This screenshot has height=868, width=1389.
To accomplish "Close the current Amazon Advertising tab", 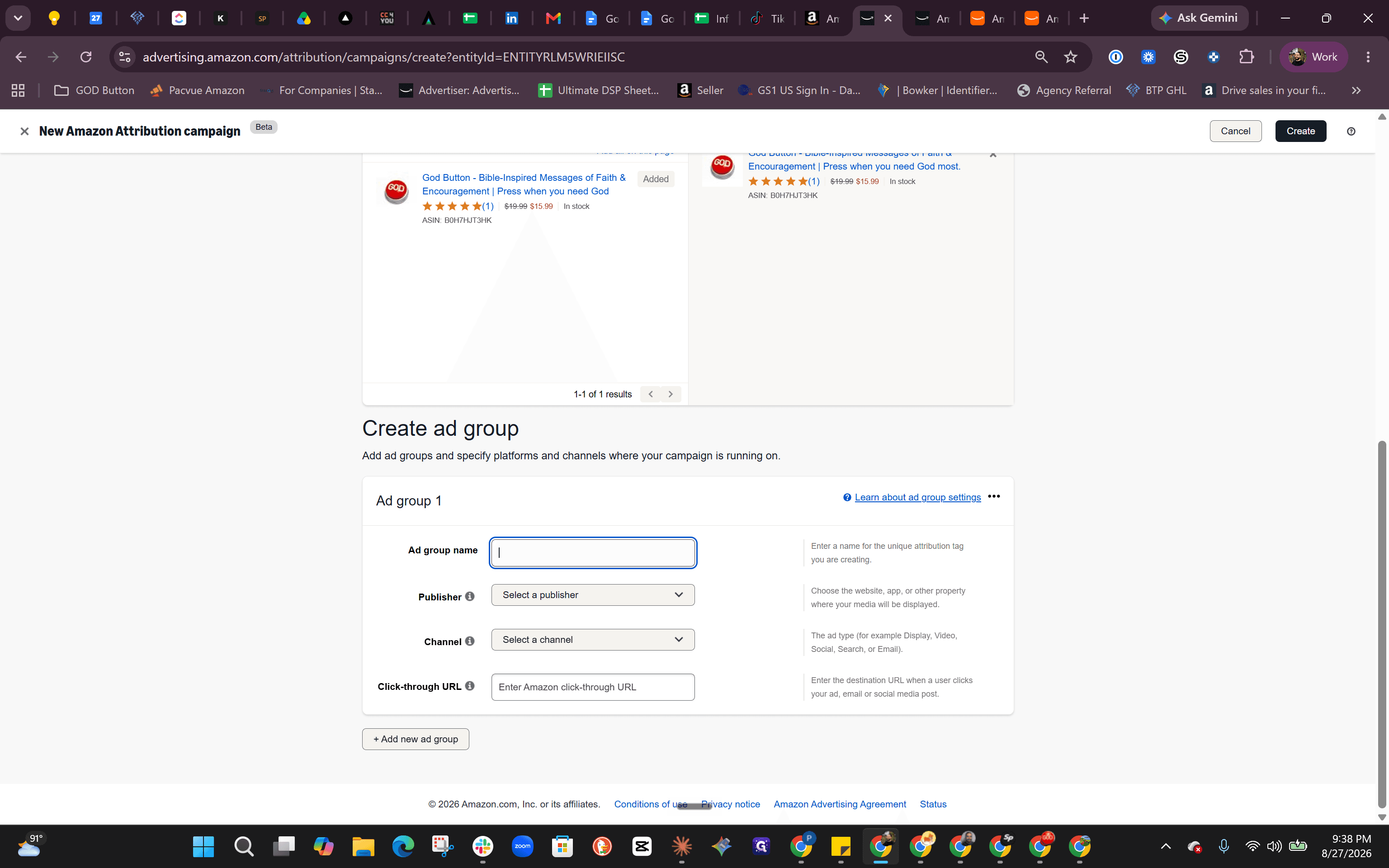I will (x=888, y=19).
